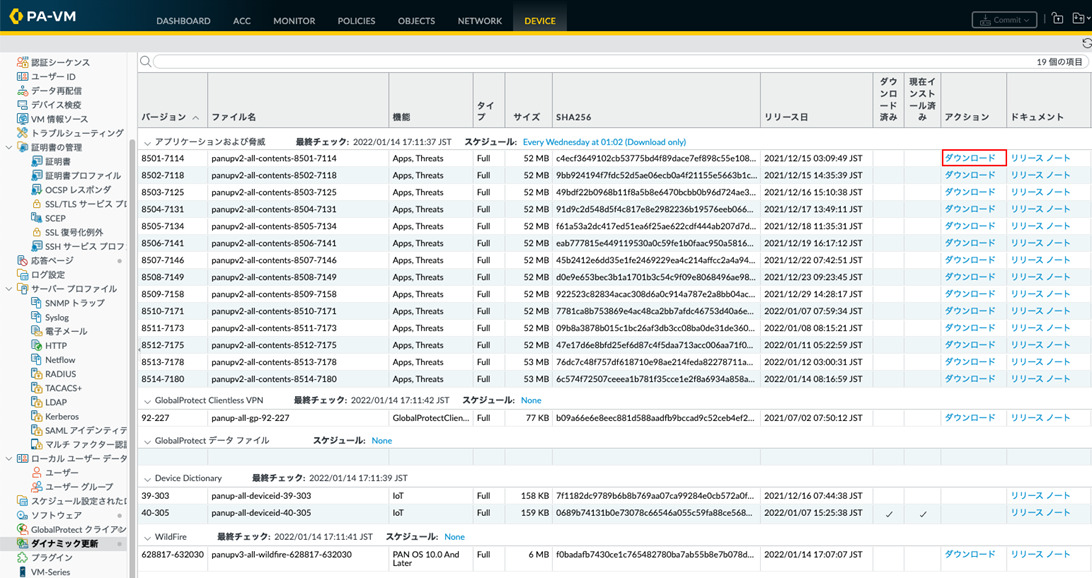
Task: Collapse the GlobalProtect Clientless VPN group
Action: (147, 401)
